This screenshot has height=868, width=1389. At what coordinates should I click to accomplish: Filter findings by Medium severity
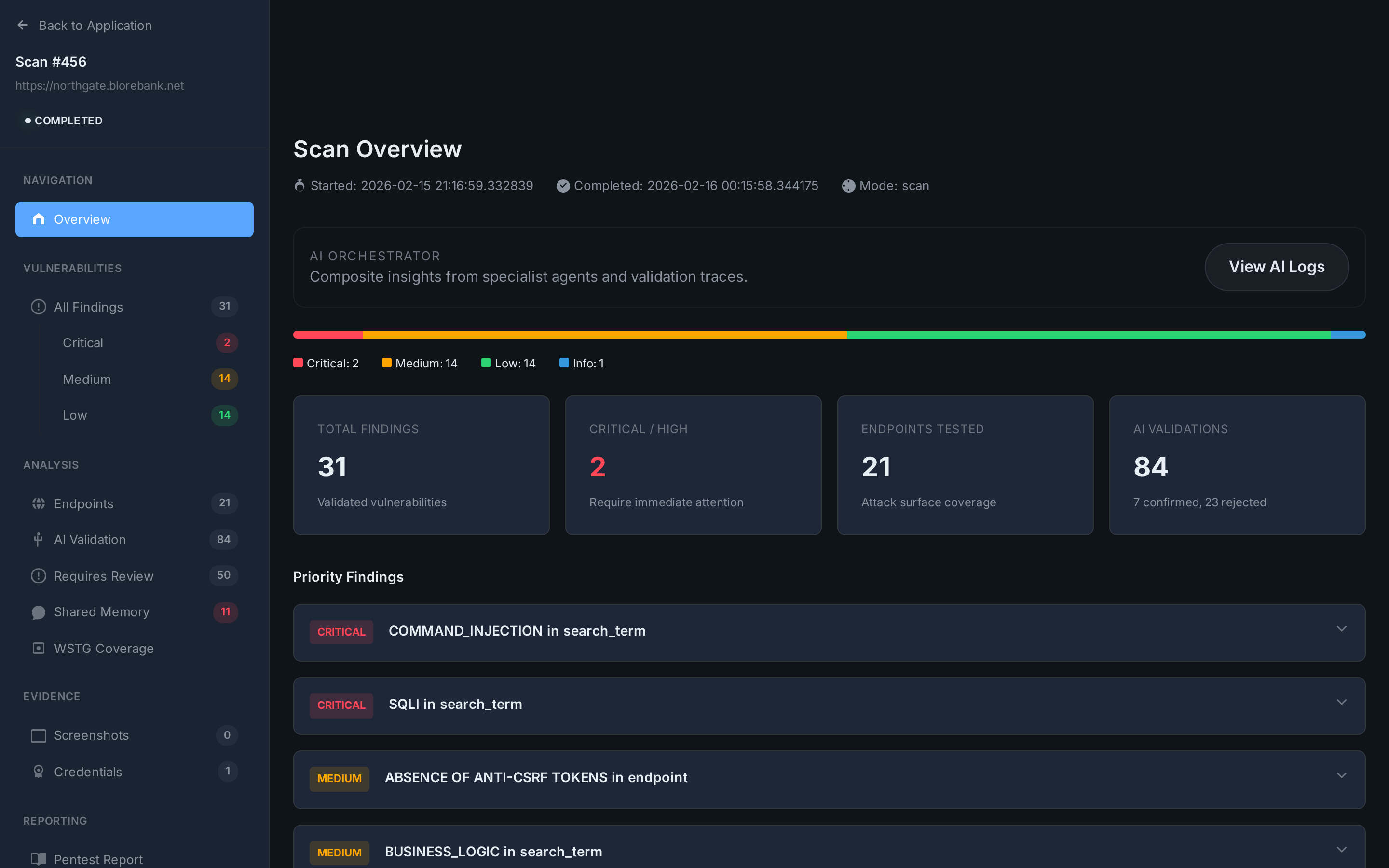pos(87,379)
